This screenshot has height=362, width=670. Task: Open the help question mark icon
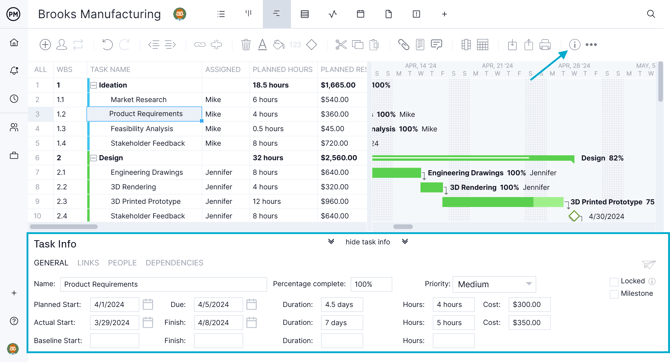click(14, 321)
